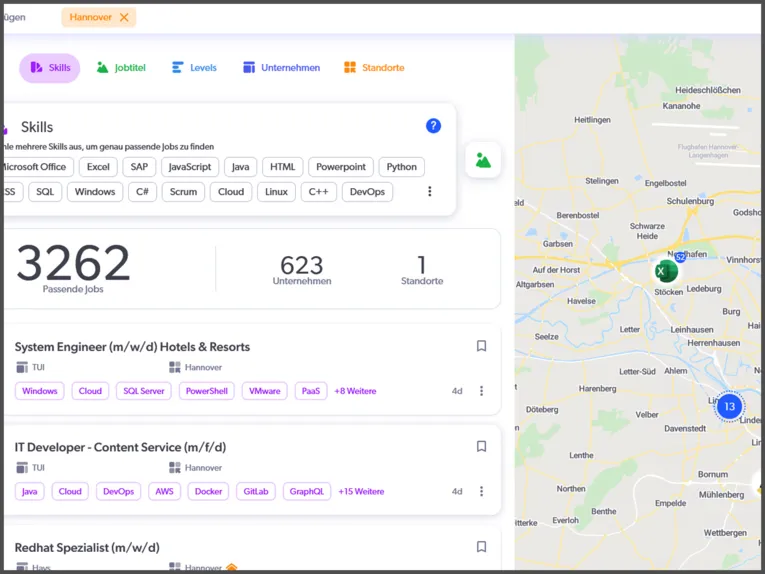Select the Java skill filter chip
765x574 pixels.
(x=240, y=167)
